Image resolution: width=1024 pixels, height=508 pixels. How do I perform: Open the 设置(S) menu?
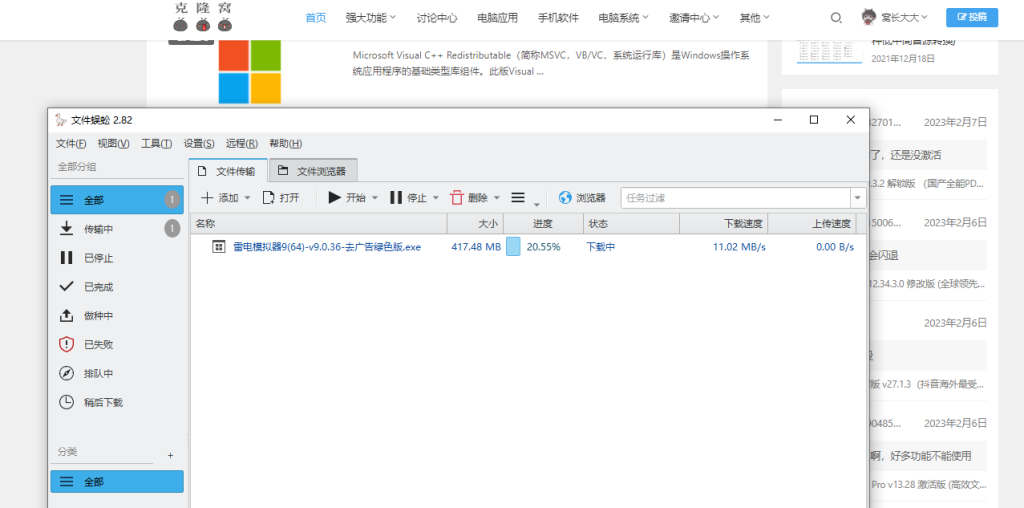pos(199,144)
